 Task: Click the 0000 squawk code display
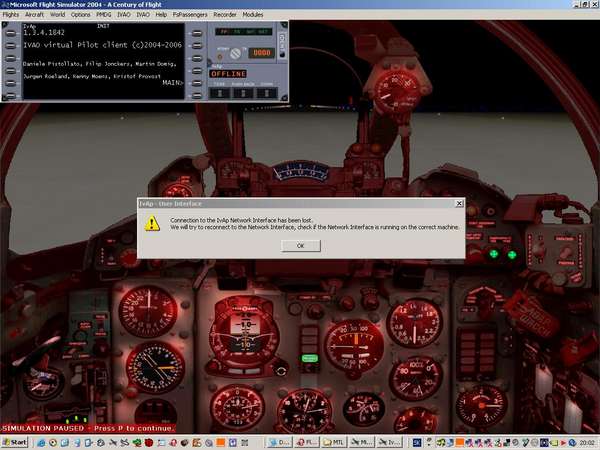click(262, 53)
